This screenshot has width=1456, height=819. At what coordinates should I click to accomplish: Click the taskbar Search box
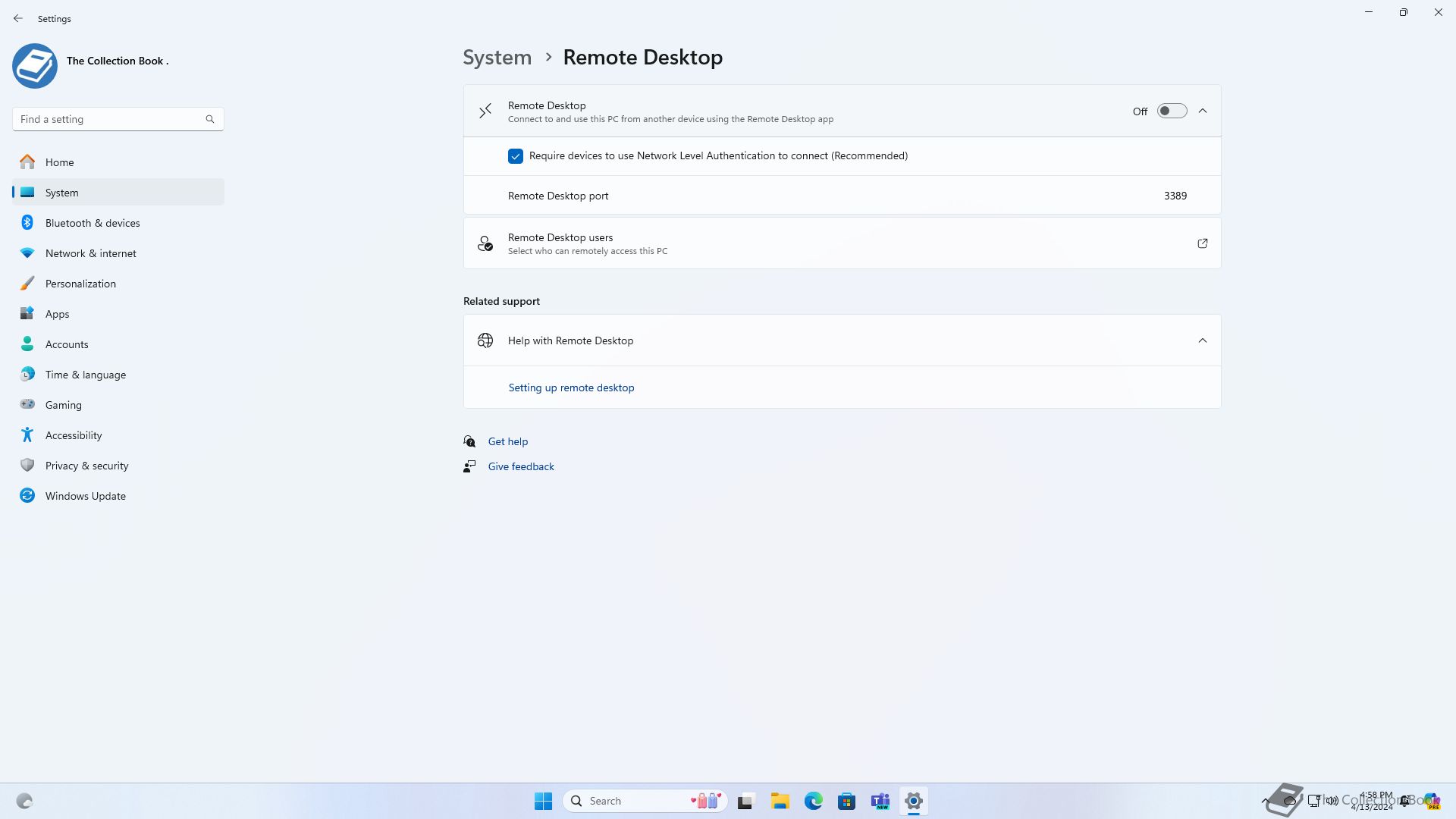645,801
